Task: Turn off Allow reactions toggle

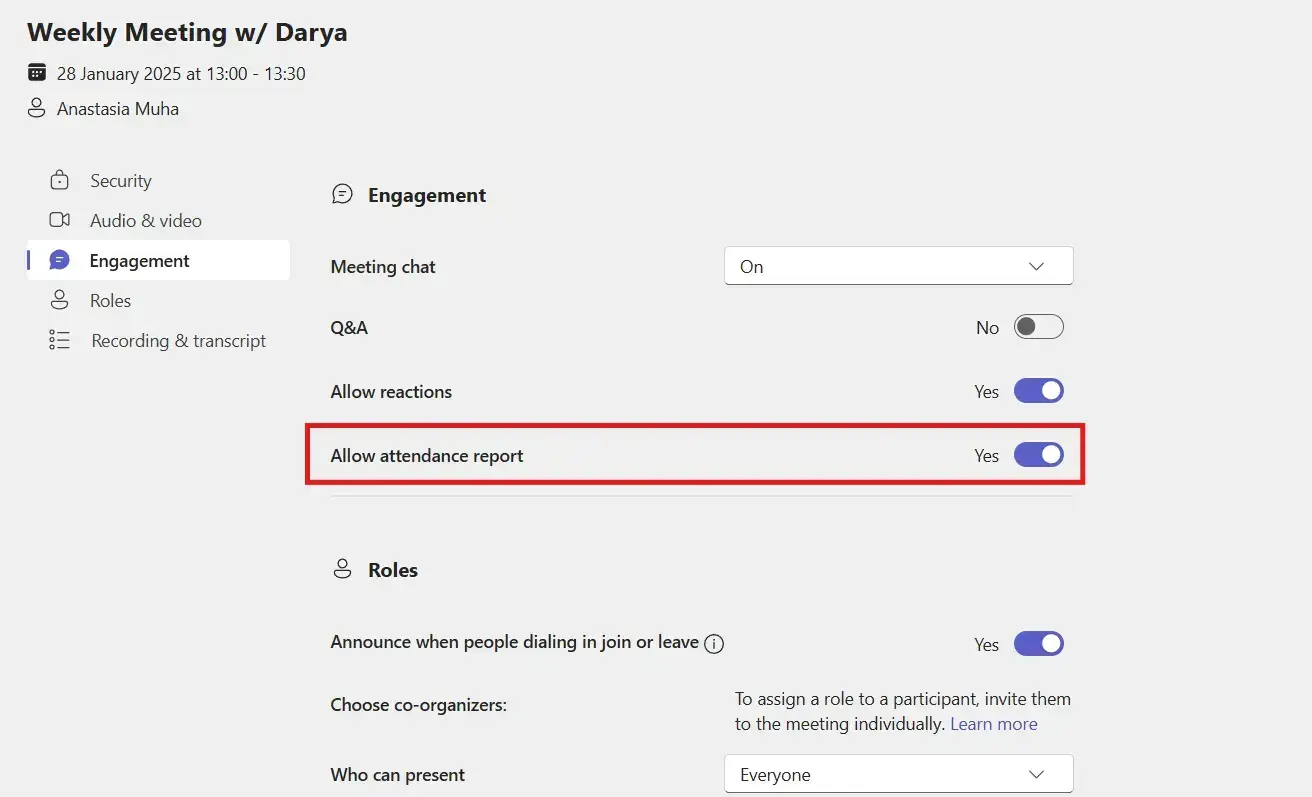Action: point(1038,391)
